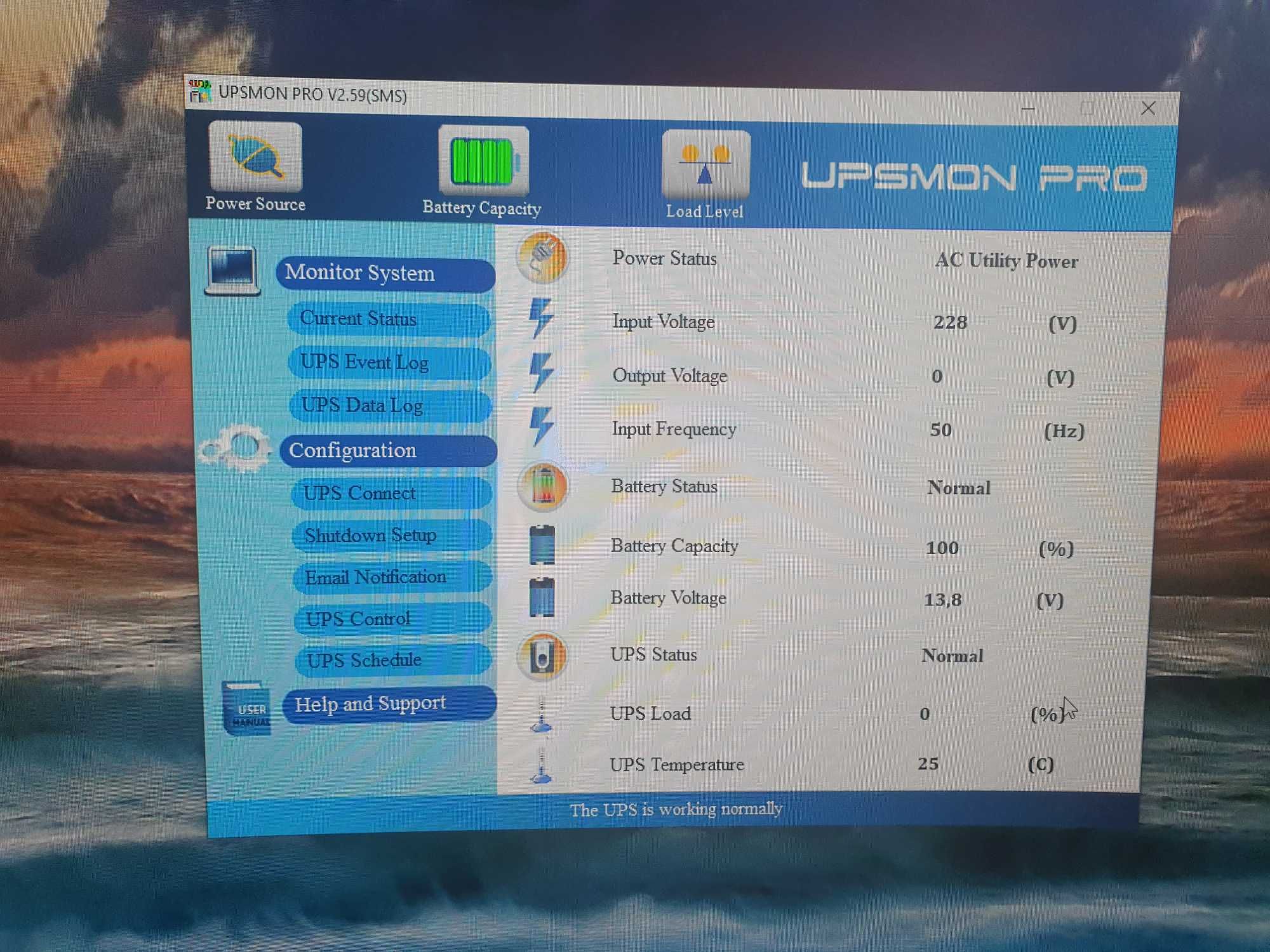
Task: Click the Load Level scale icon
Action: (x=705, y=165)
